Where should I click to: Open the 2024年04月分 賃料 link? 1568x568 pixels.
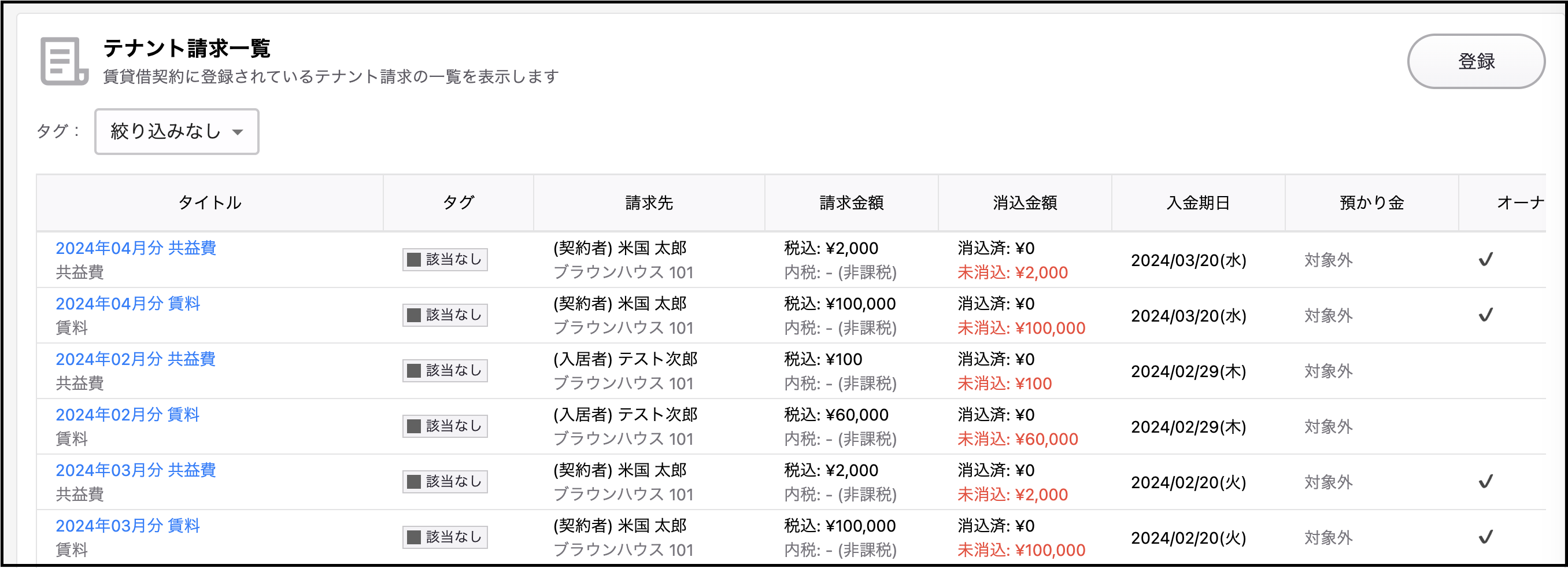point(128,303)
